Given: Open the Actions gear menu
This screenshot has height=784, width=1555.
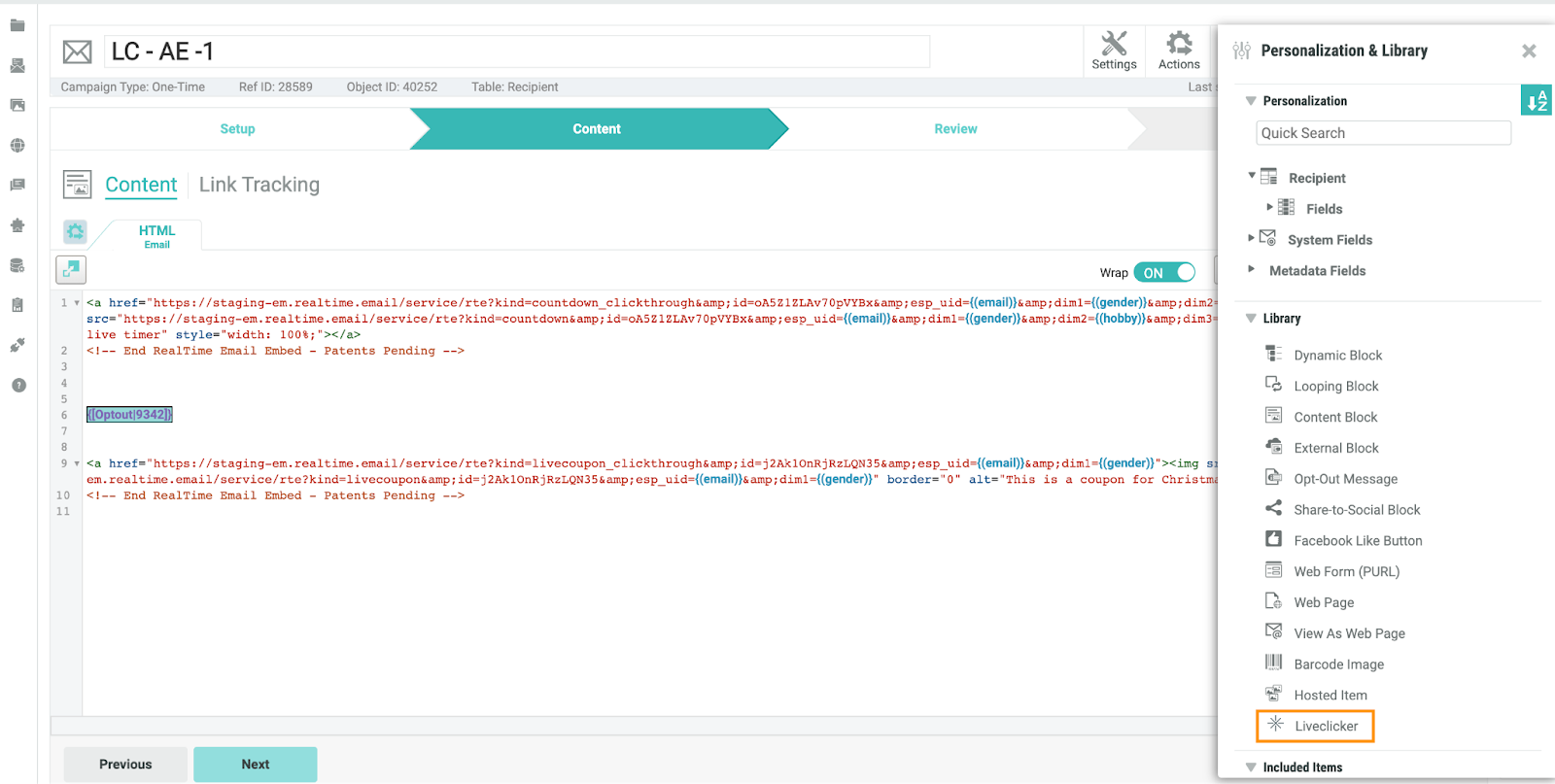Looking at the screenshot, I should pyautogui.click(x=1179, y=51).
